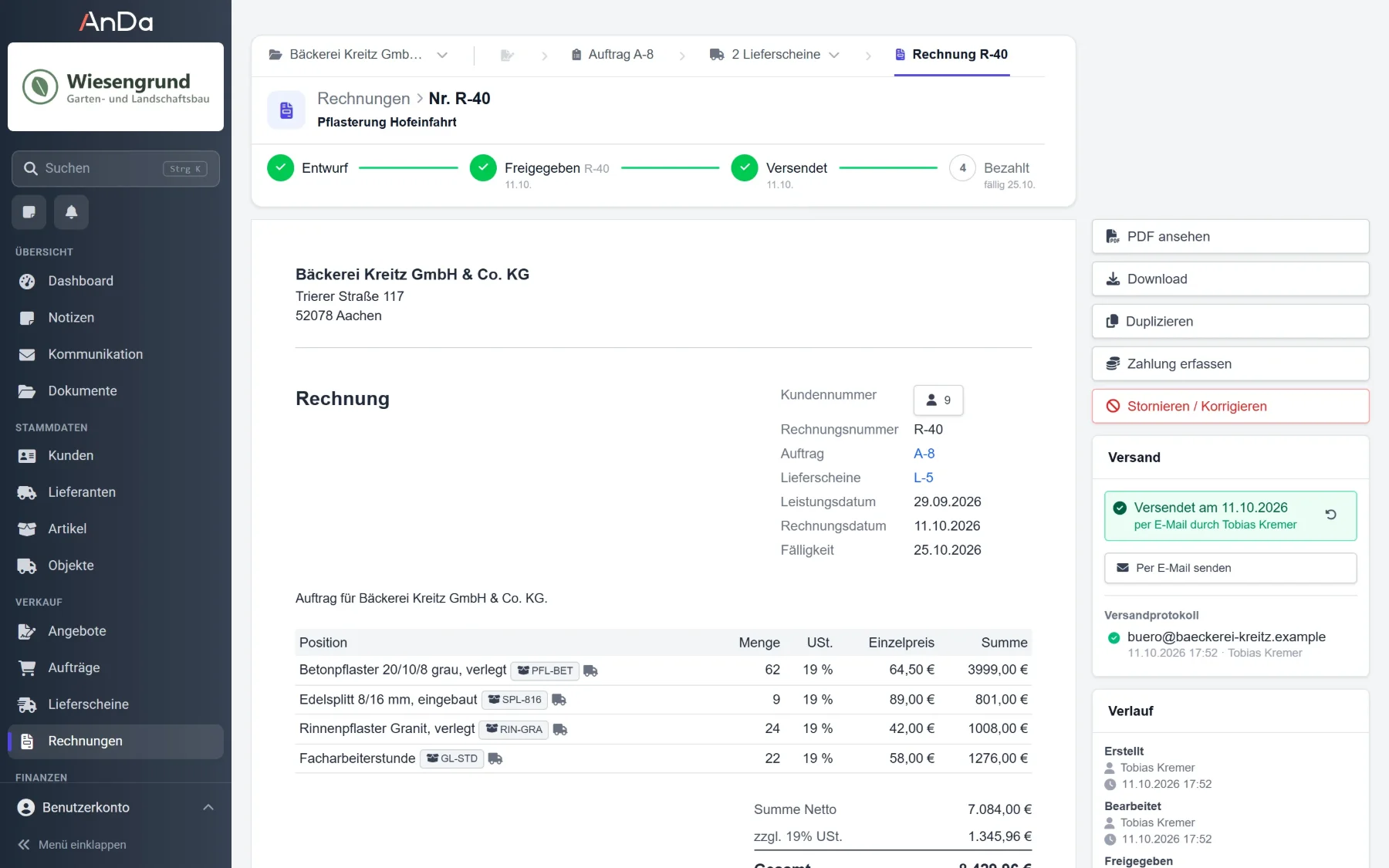Switch to the Auftrag A-8 tab
The height and width of the screenshot is (868, 1389).
point(612,55)
